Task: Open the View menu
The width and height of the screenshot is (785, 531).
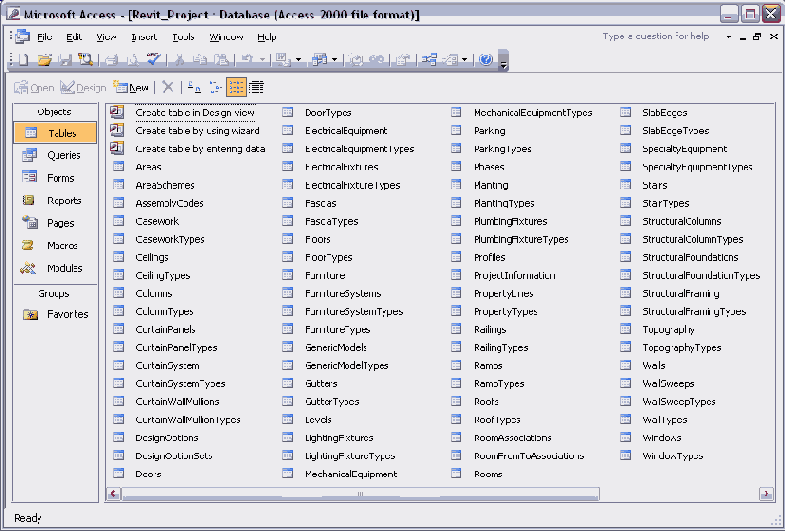Action: [x=106, y=37]
